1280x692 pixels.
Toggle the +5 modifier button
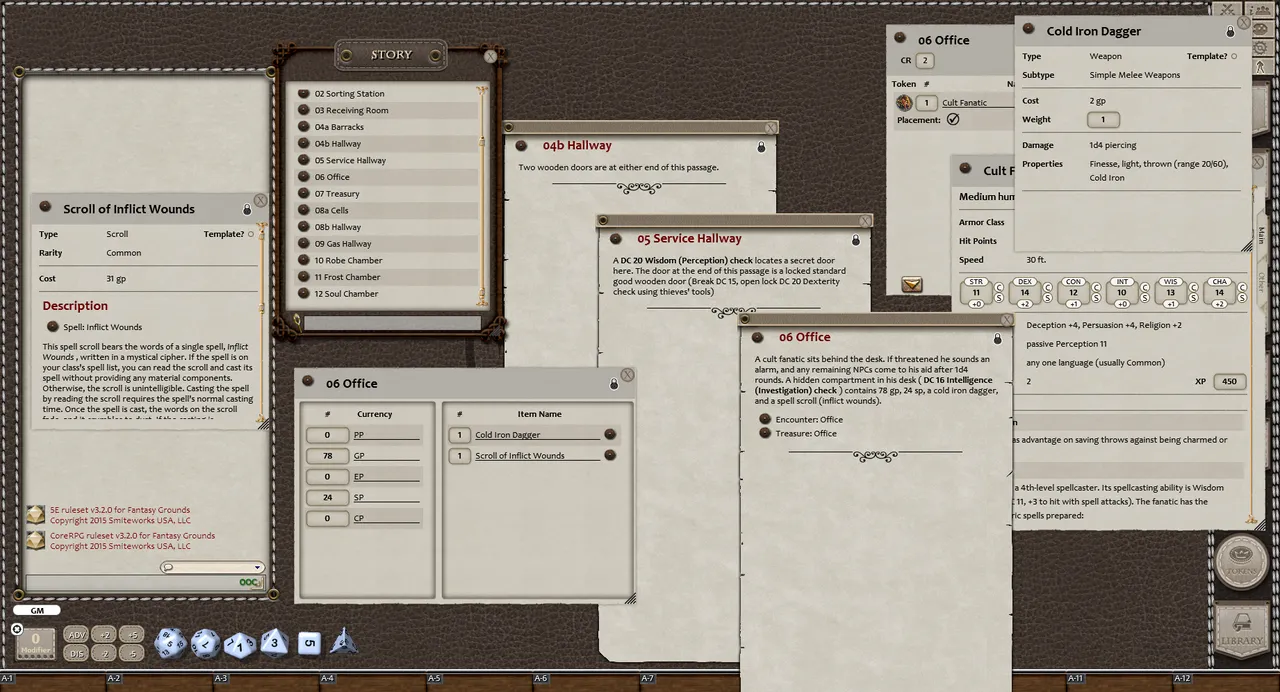tap(132, 635)
